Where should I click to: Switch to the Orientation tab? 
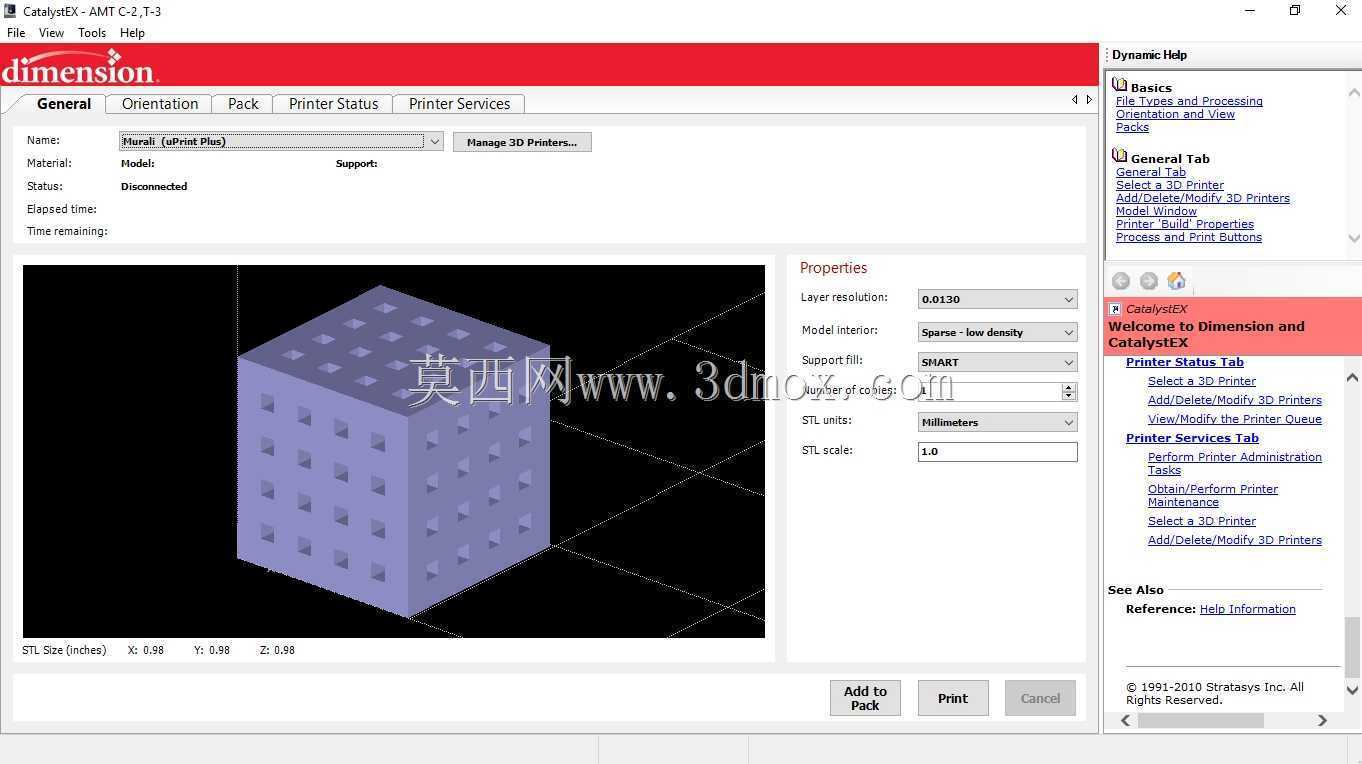160,104
